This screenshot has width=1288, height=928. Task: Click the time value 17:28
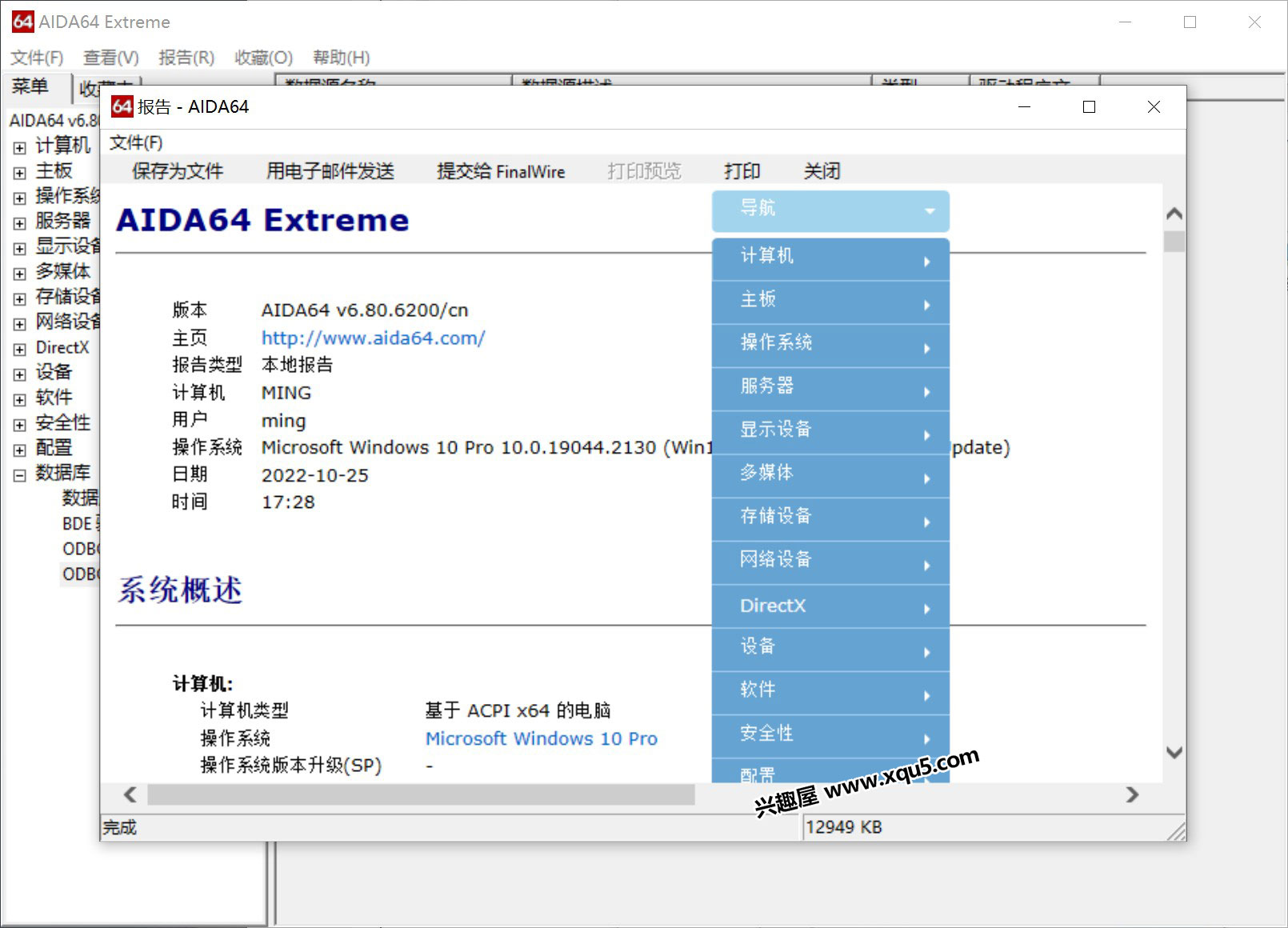(288, 502)
